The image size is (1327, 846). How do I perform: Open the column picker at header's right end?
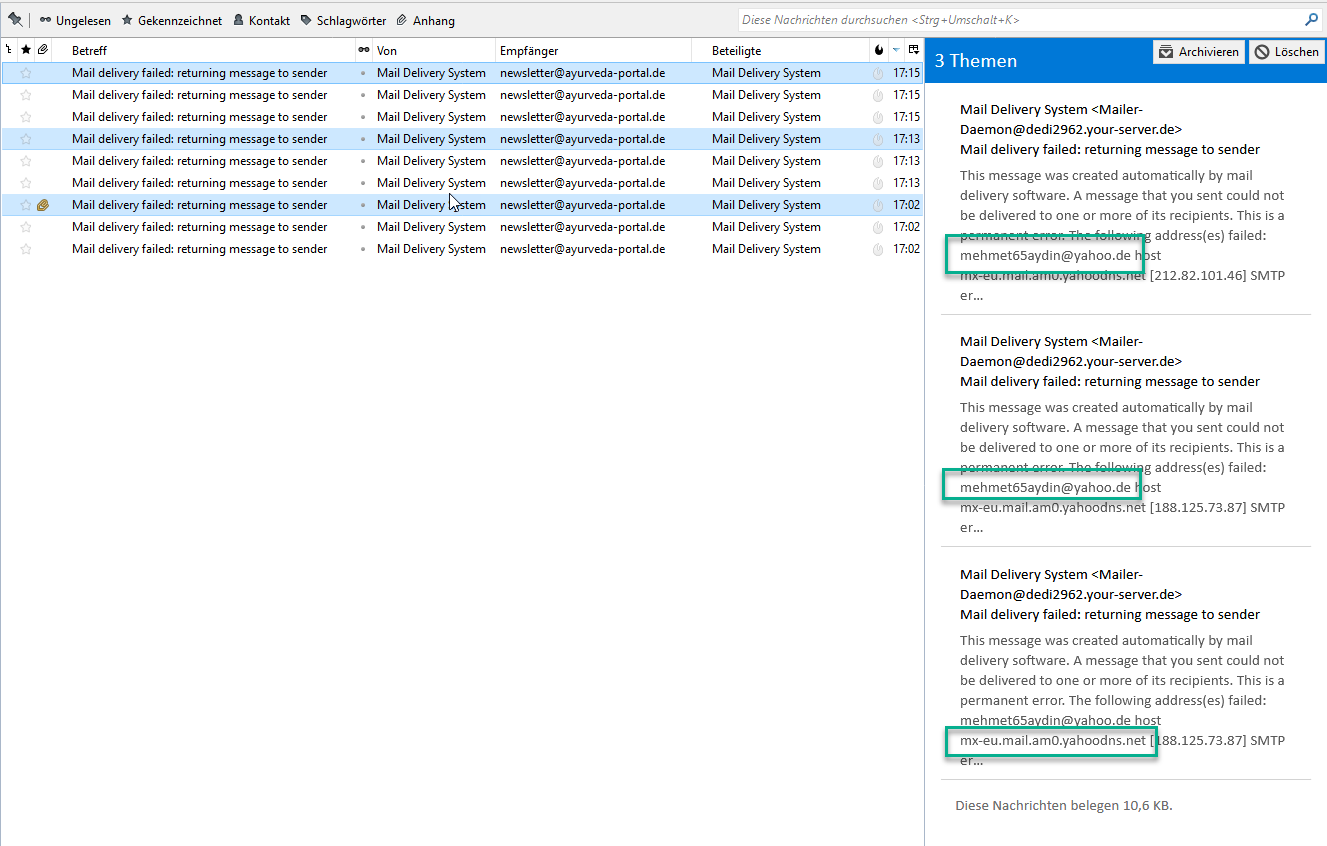(x=914, y=50)
